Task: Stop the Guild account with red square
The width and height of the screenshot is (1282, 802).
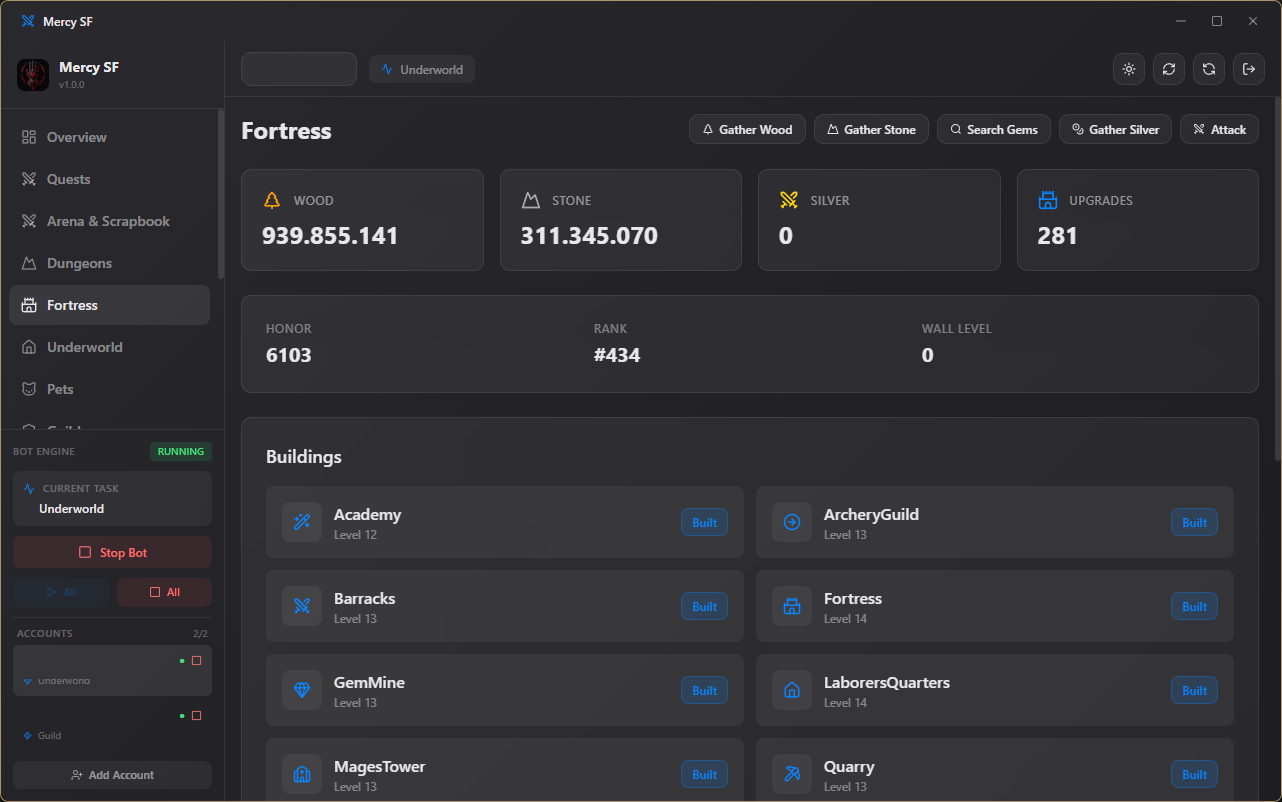Action: (x=196, y=715)
